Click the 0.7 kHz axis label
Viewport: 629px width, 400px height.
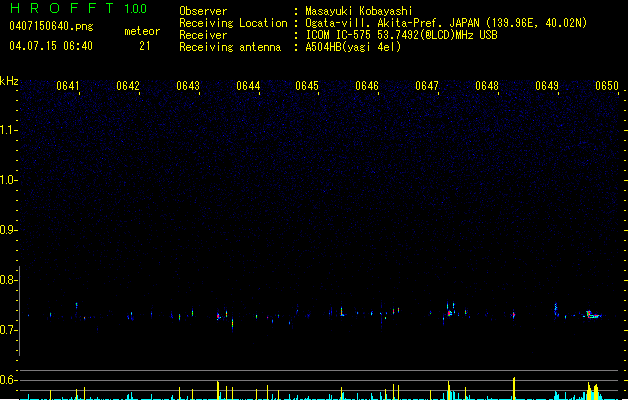tap(8, 330)
